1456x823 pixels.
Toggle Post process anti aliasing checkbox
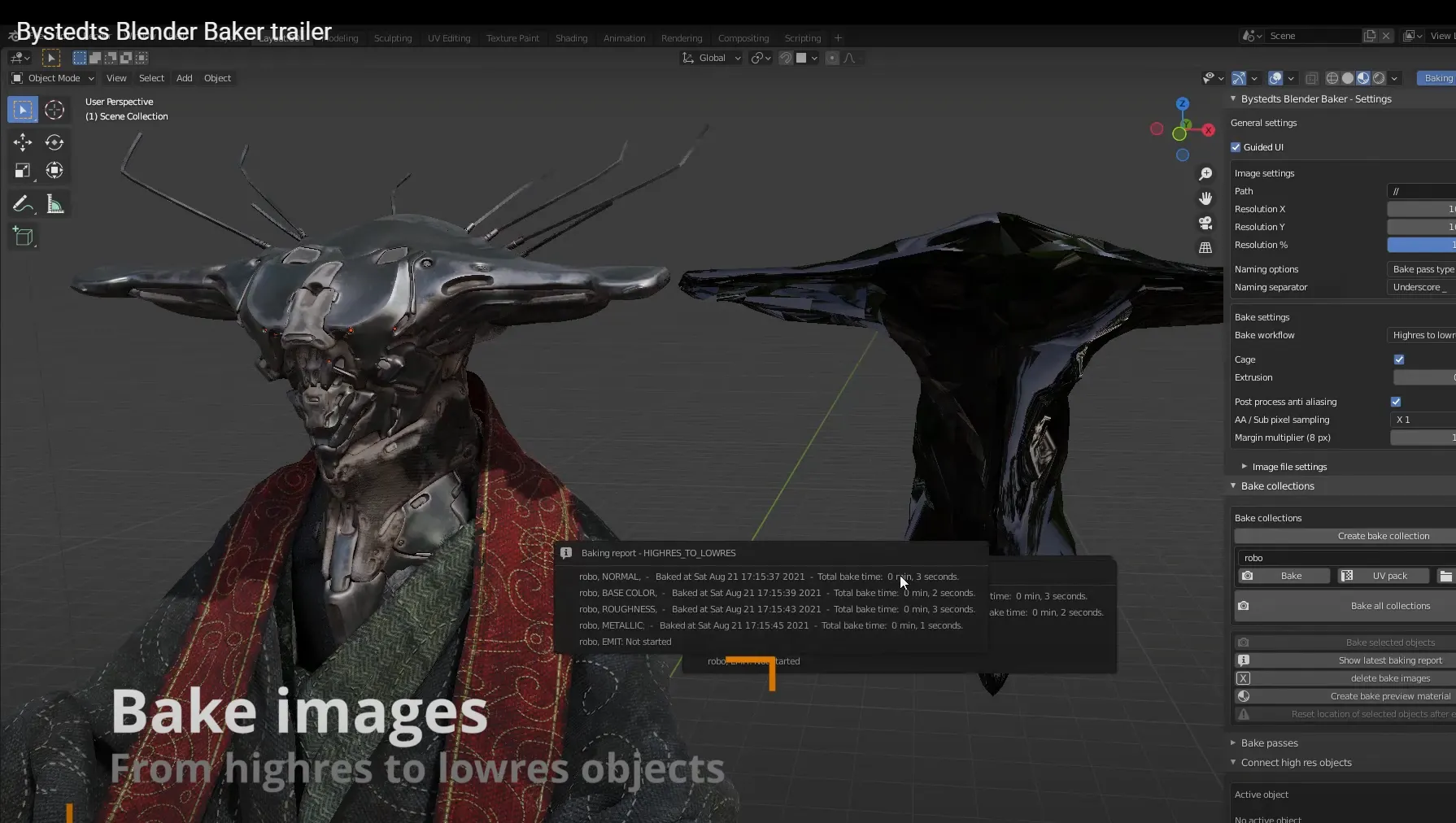pyautogui.click(x=1396, y=402)
